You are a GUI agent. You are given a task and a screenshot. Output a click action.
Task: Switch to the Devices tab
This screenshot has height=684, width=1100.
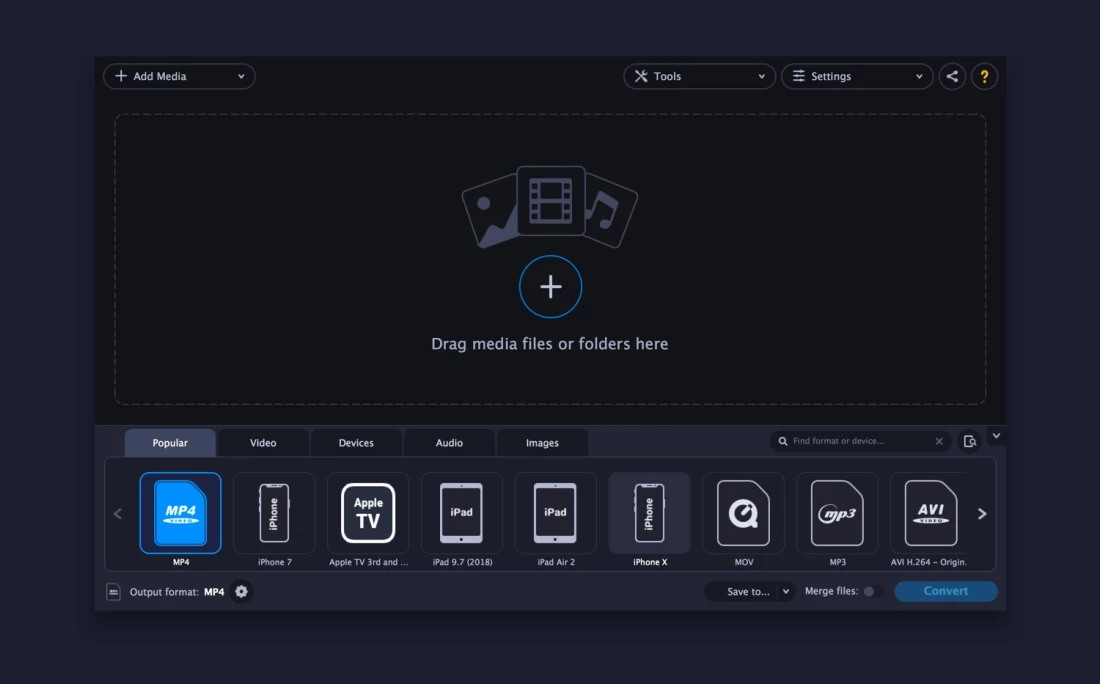click(x=356, y=443)
